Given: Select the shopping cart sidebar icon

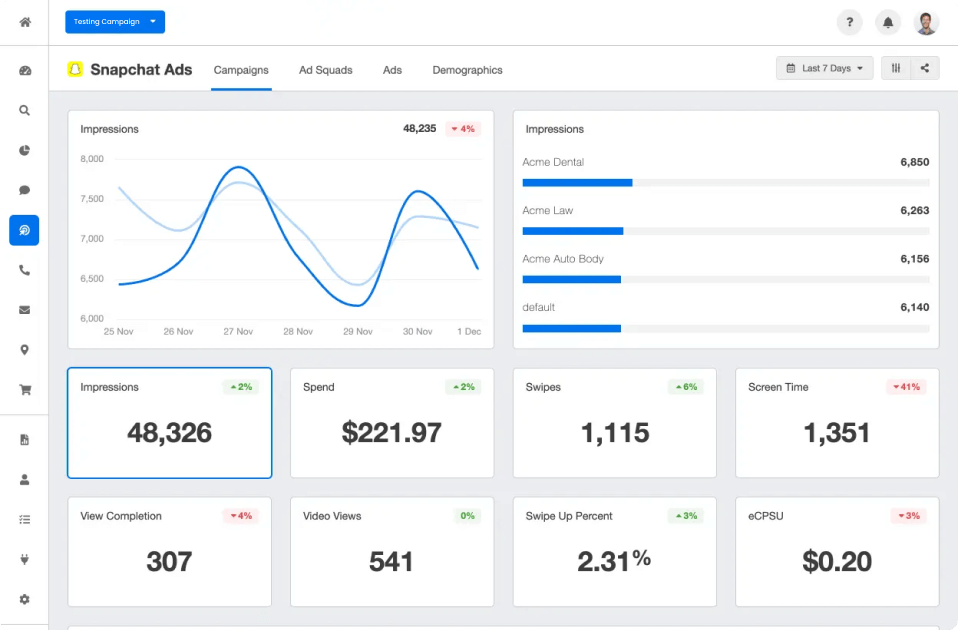Looking at the screenshot, I should tap(24, 390).
